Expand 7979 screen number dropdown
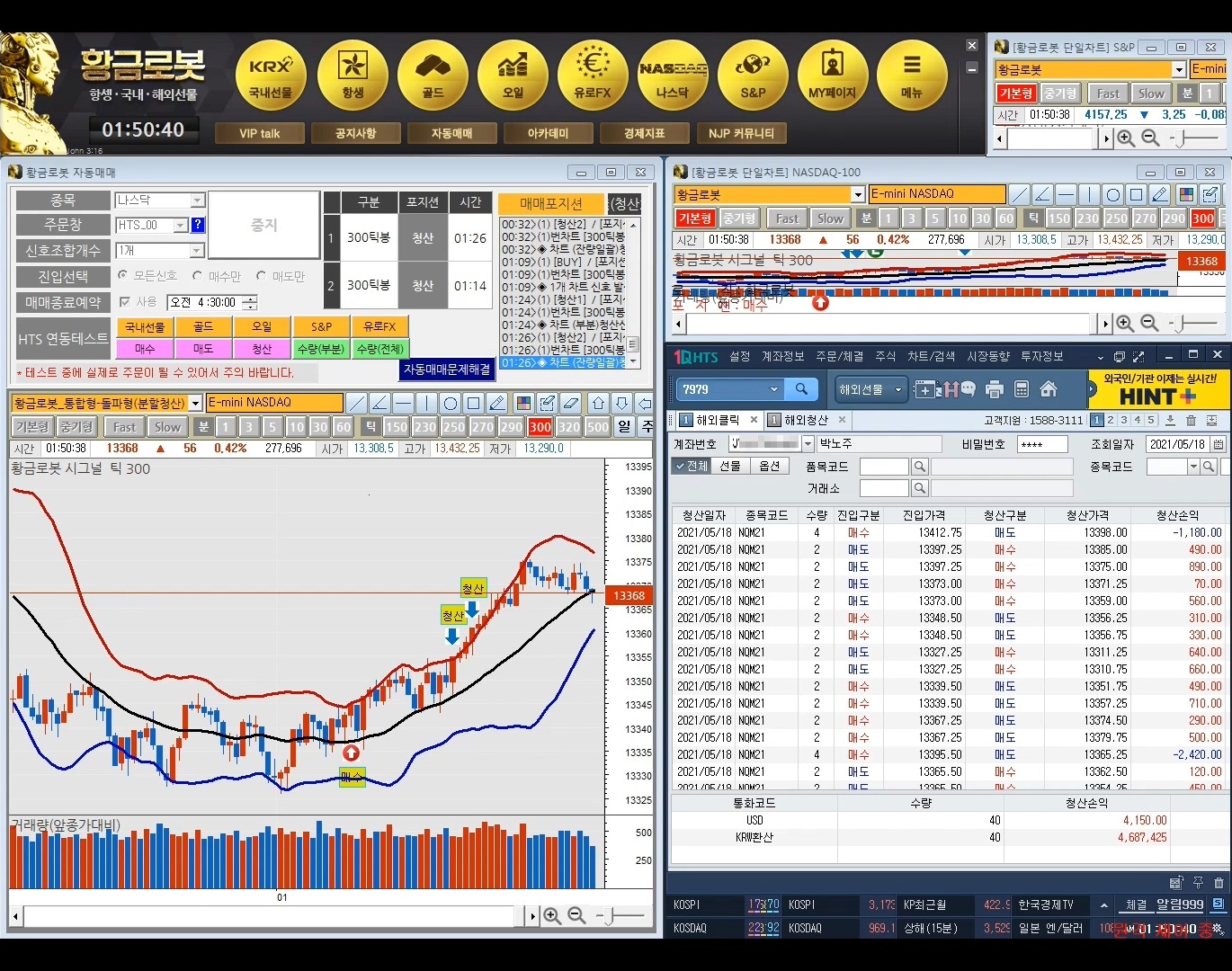Screen dimensions: 1232x971 point(774,389)
